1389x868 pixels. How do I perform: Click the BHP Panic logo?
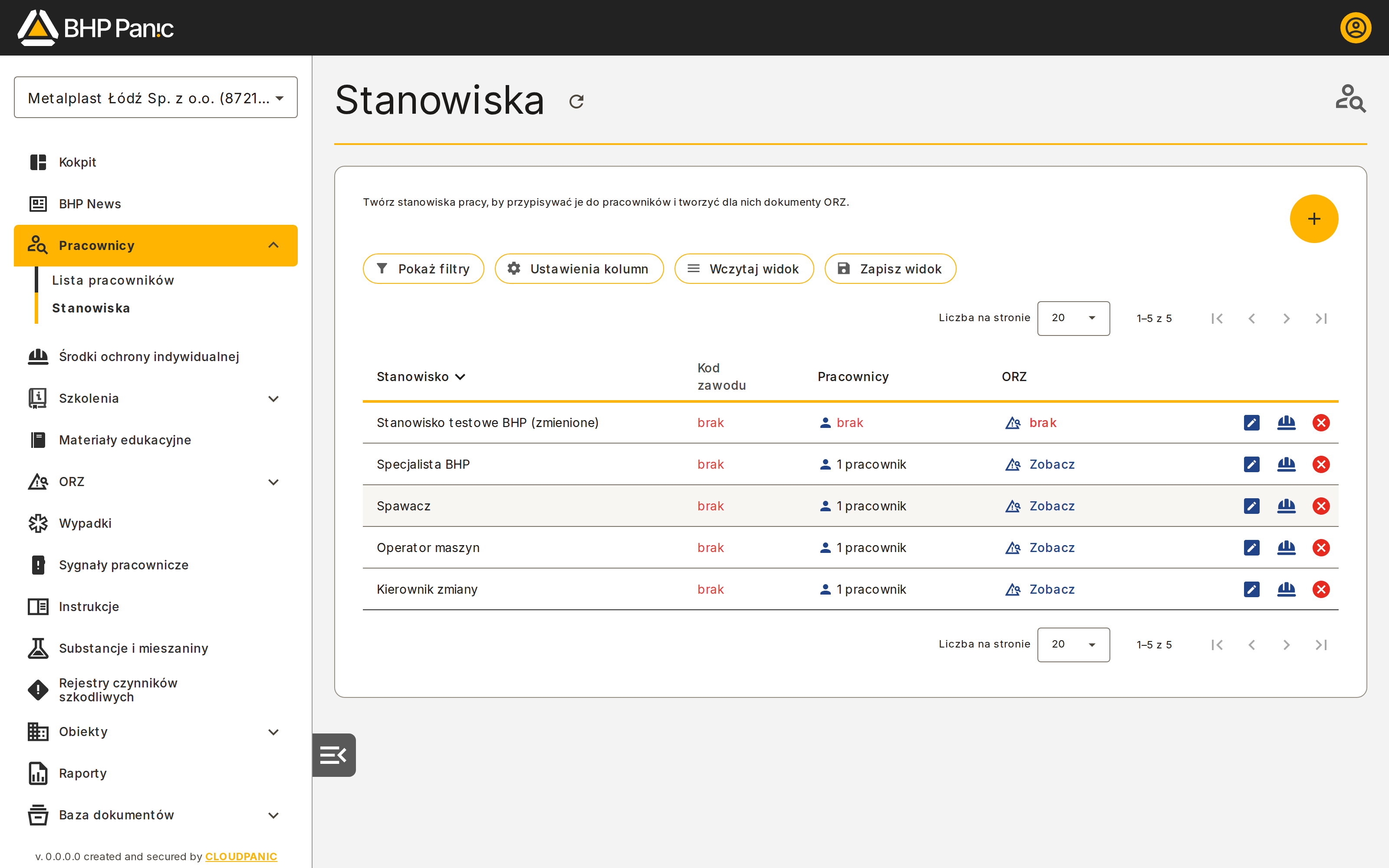coord(95,27)
